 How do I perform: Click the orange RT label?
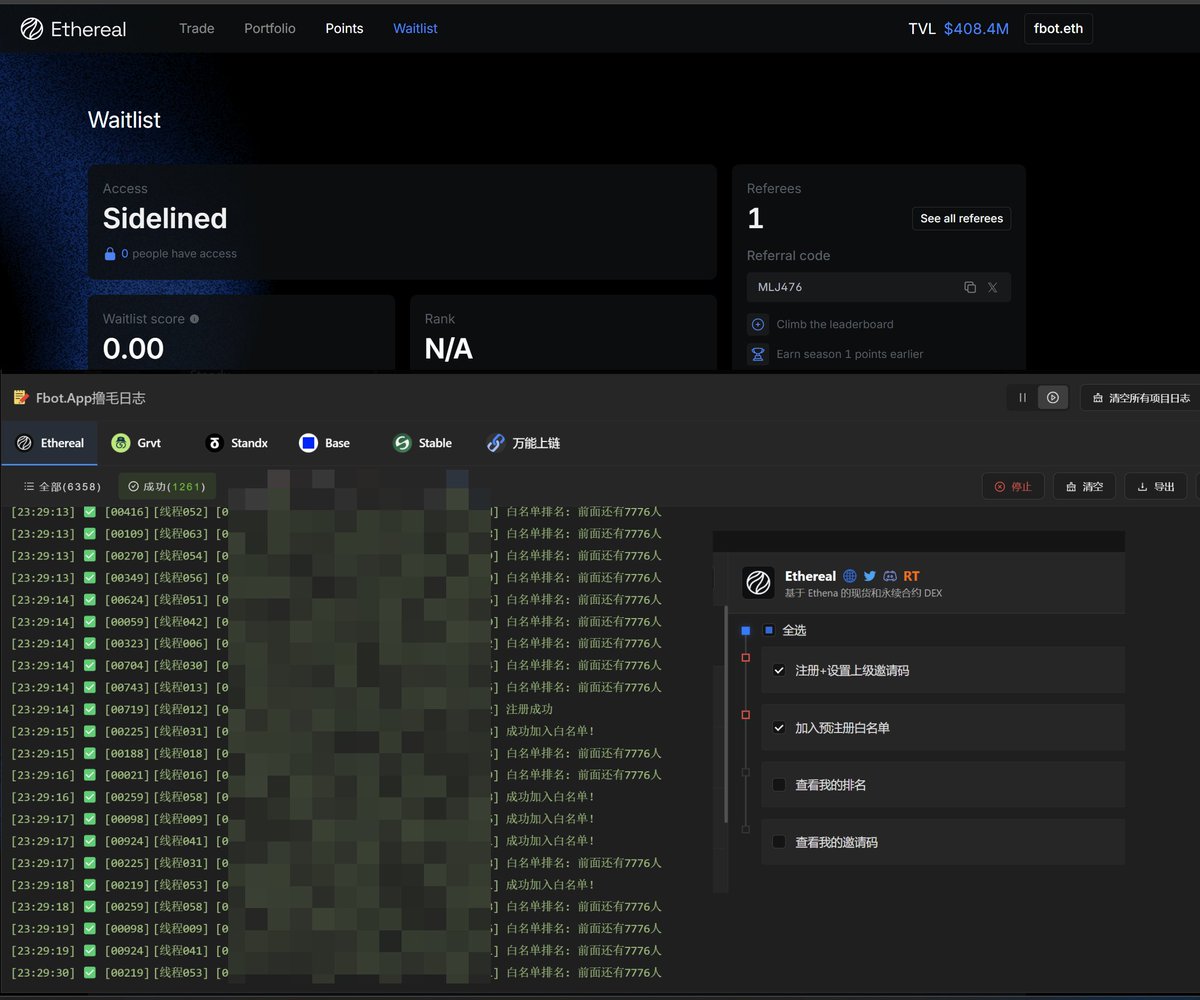click(911, 576)
